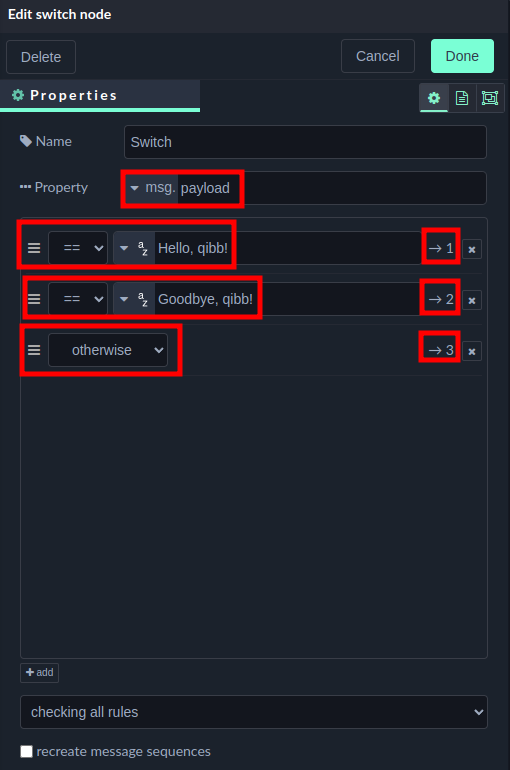Select the Properties tab
The image size is (510, 770).
click(x=100, y=95)
